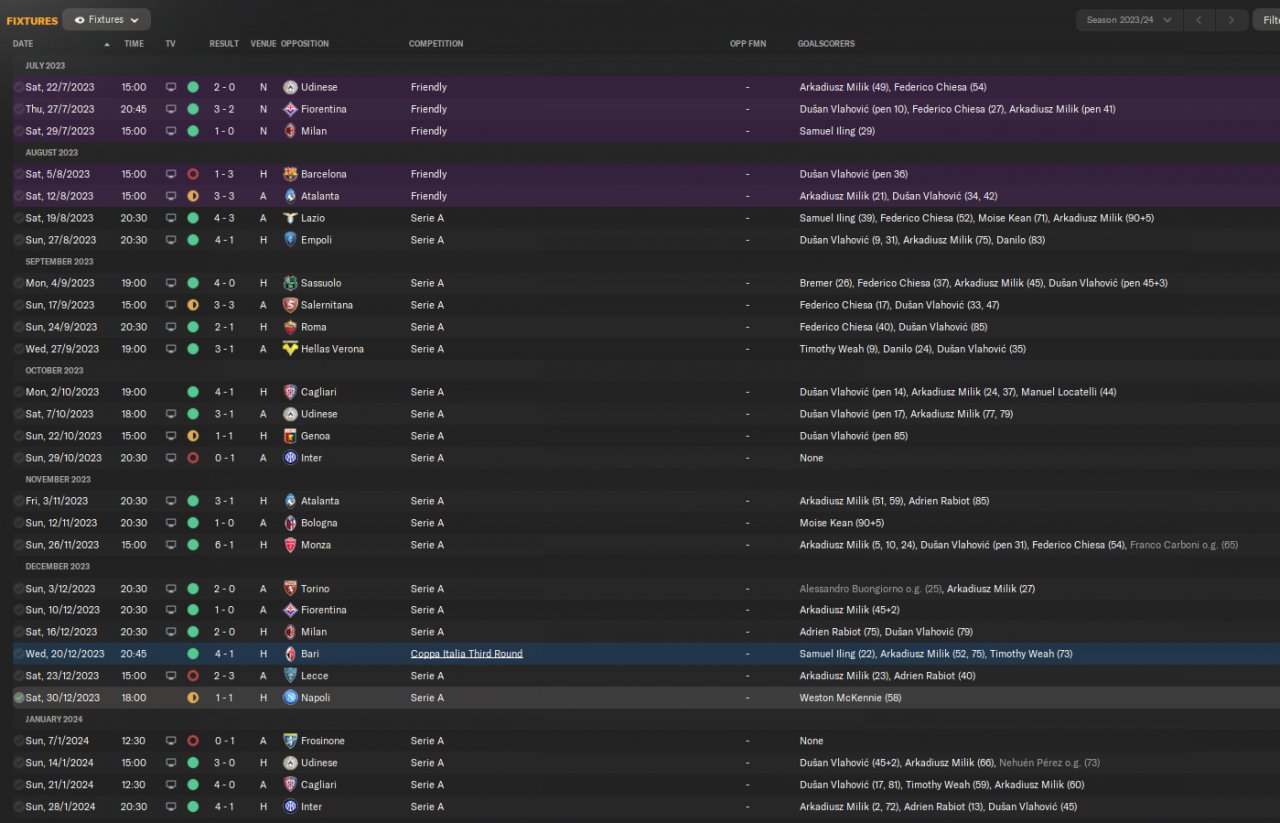Click the green win indicator for Monza match
This screenshot has width=1280, height=823.
coord(193,545)
